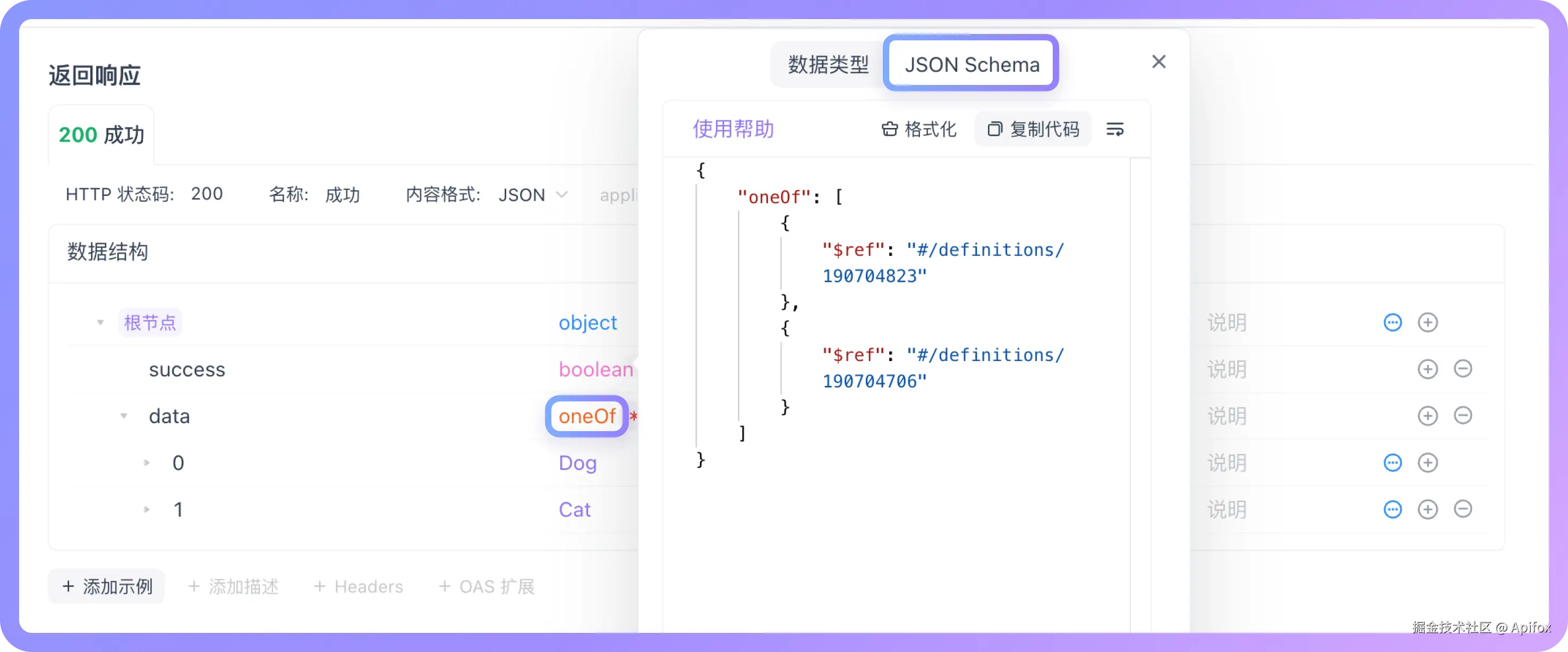Open the blue options icon on Cat row
The image size is (1568, 652).
[x=1392, y=509]
